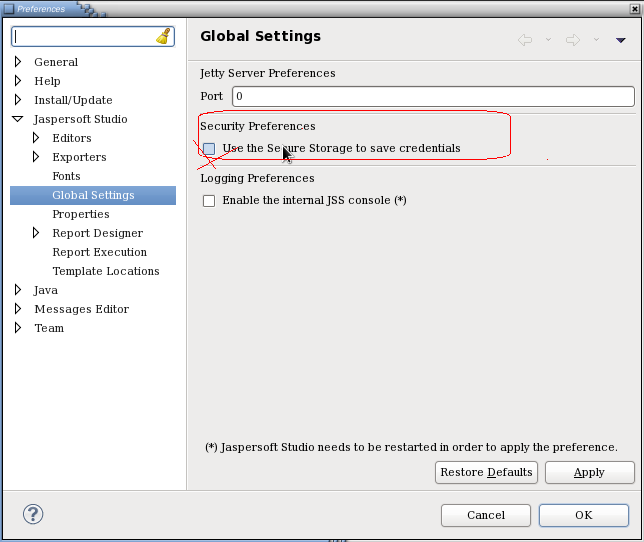The image size is (644, 542).
Task: Go forward with the right arrow icon
Action: coord(573,40)
